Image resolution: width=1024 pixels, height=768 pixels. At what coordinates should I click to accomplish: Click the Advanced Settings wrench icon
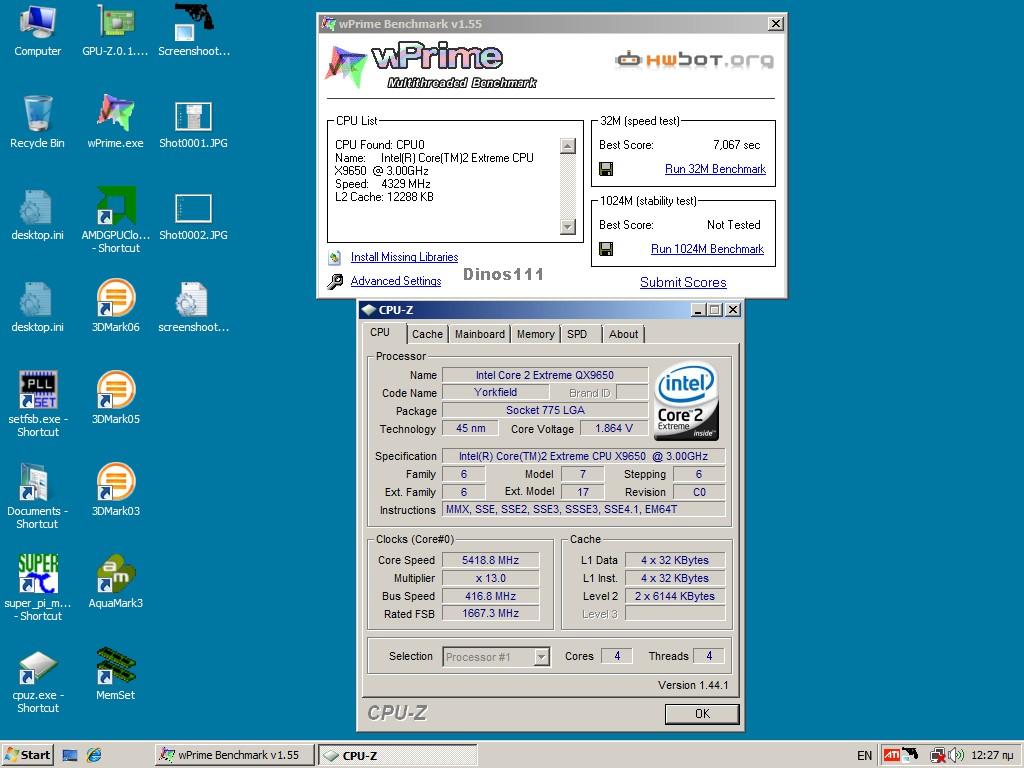click(x=335, y=281)
